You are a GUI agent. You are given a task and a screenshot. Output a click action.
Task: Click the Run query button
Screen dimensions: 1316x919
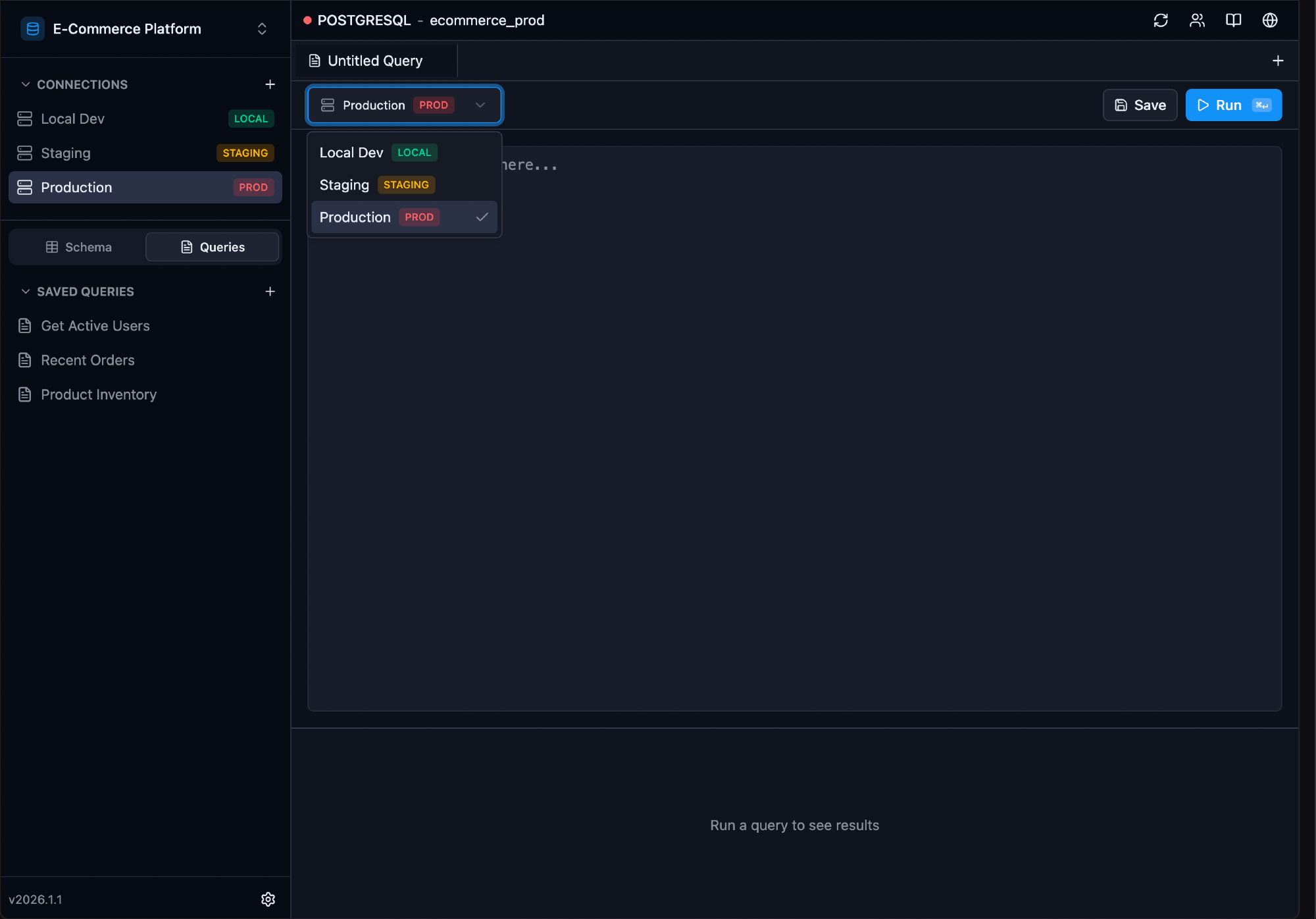tap(1233, 105)
